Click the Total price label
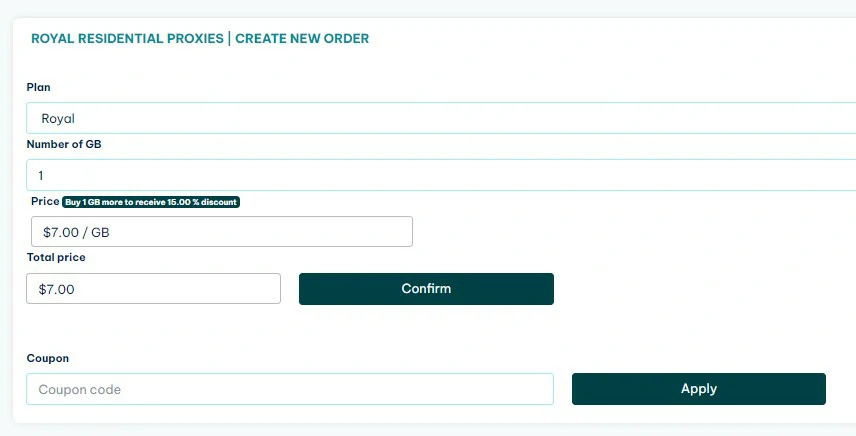This screenshot has height=436, width=856. pos(56,257)
